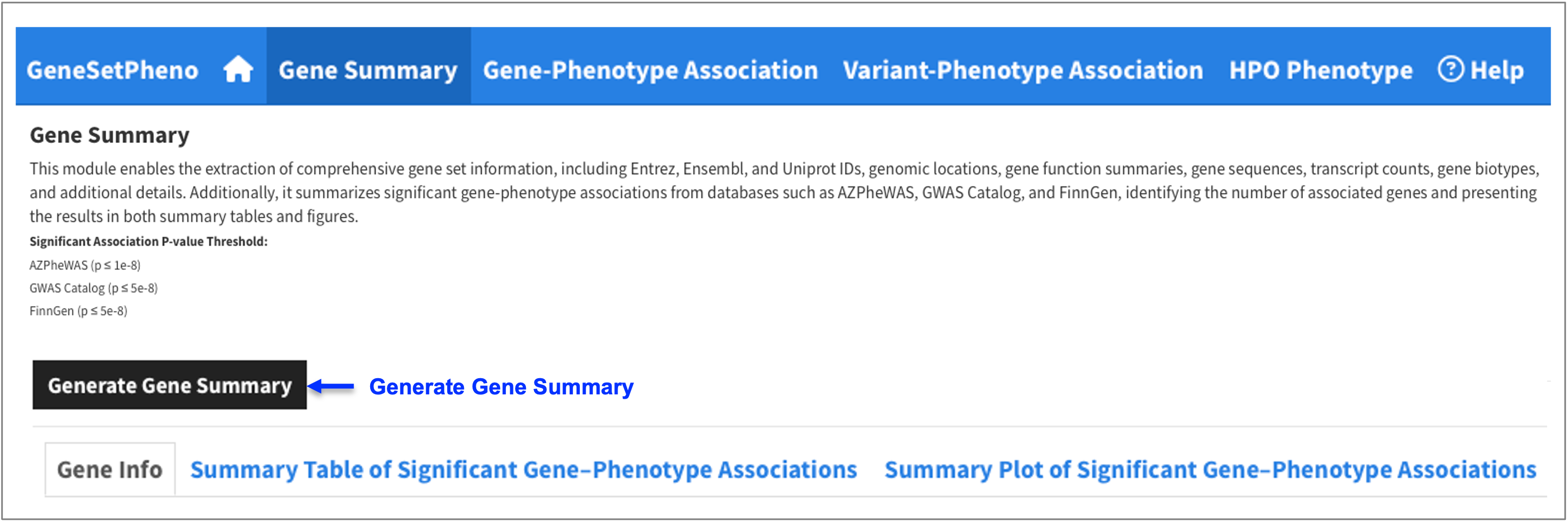Click the FinnGen threshold line
This screenshot has width=1568, height=521.
(78, 310)
